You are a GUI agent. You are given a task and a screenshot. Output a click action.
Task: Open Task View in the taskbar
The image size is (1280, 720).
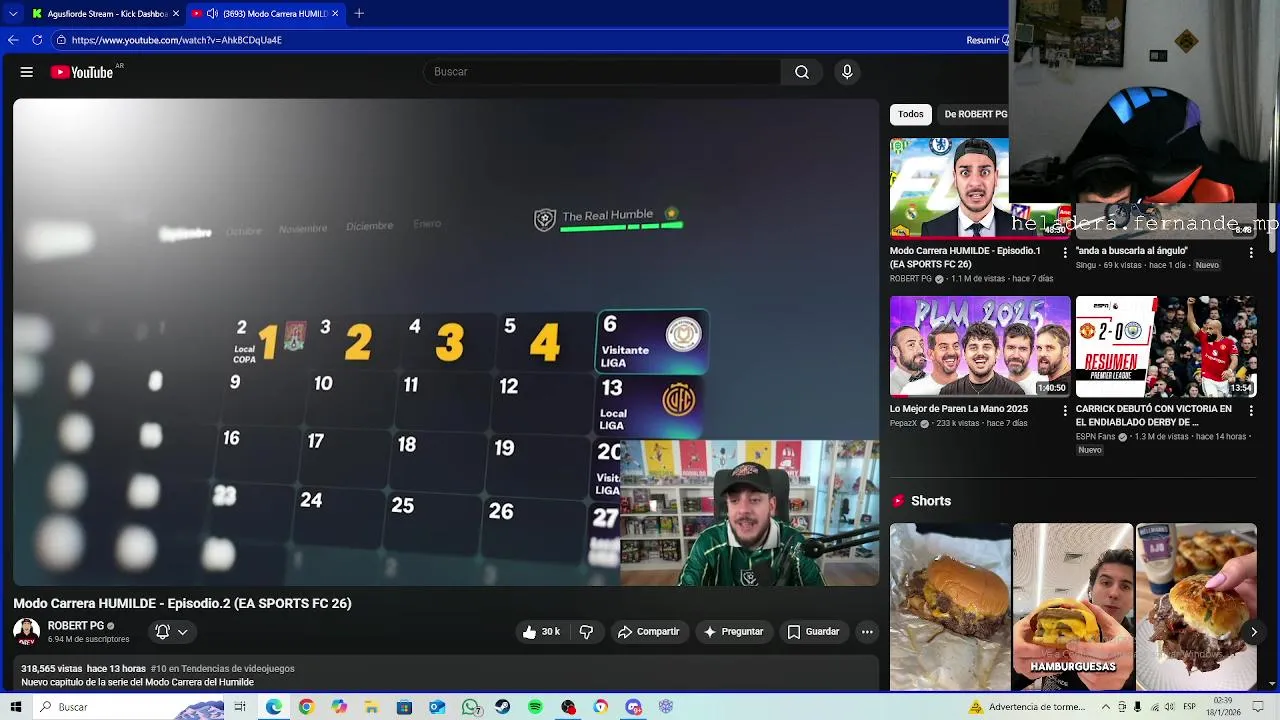pos(240,707)
